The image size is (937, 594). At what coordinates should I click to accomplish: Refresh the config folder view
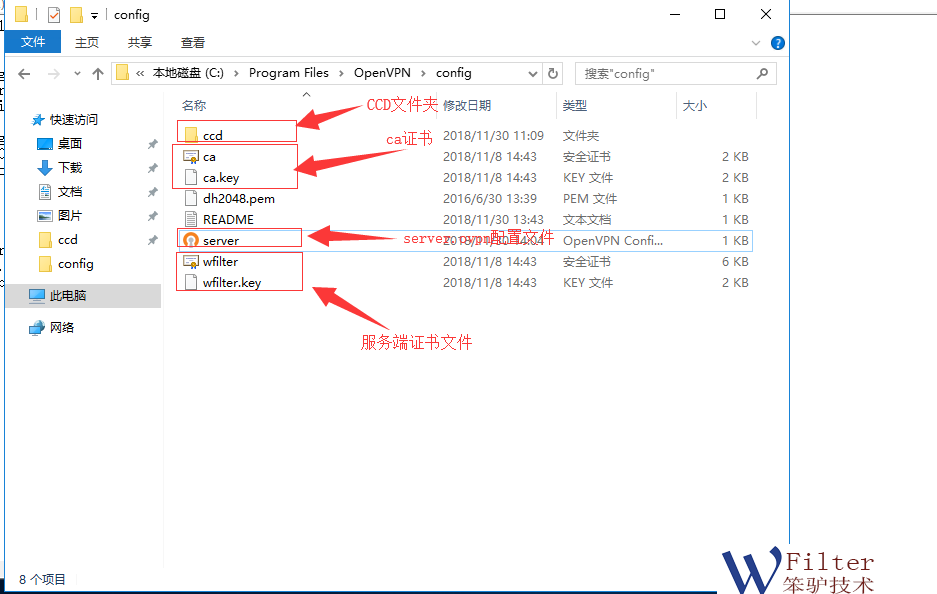coord(554,73)
